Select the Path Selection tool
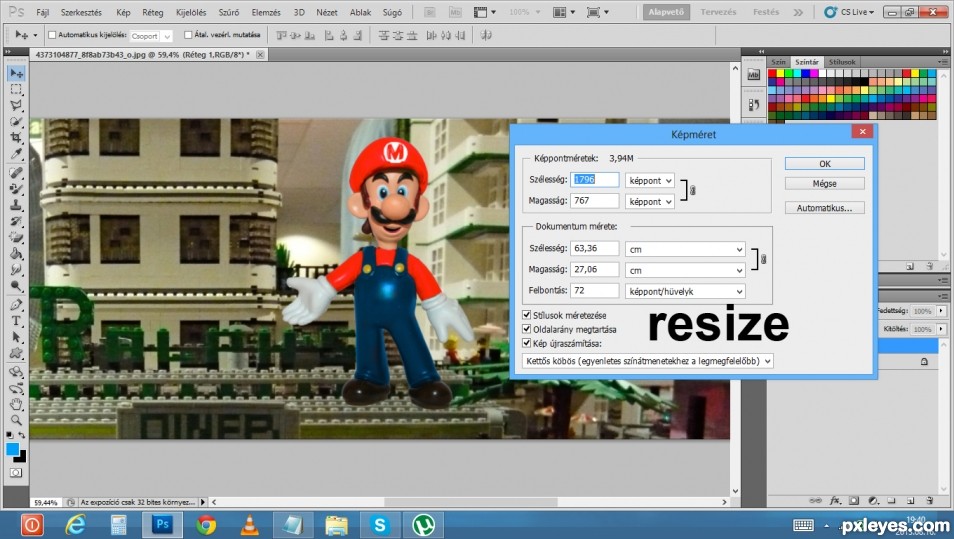 (x=16, y=336)
